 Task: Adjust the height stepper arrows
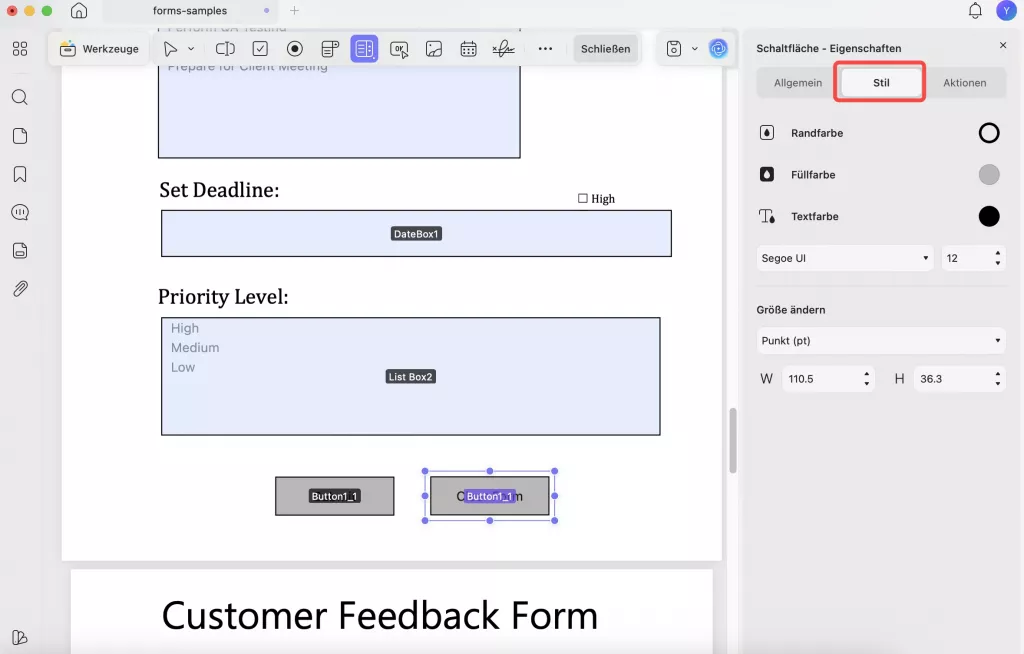997,379
